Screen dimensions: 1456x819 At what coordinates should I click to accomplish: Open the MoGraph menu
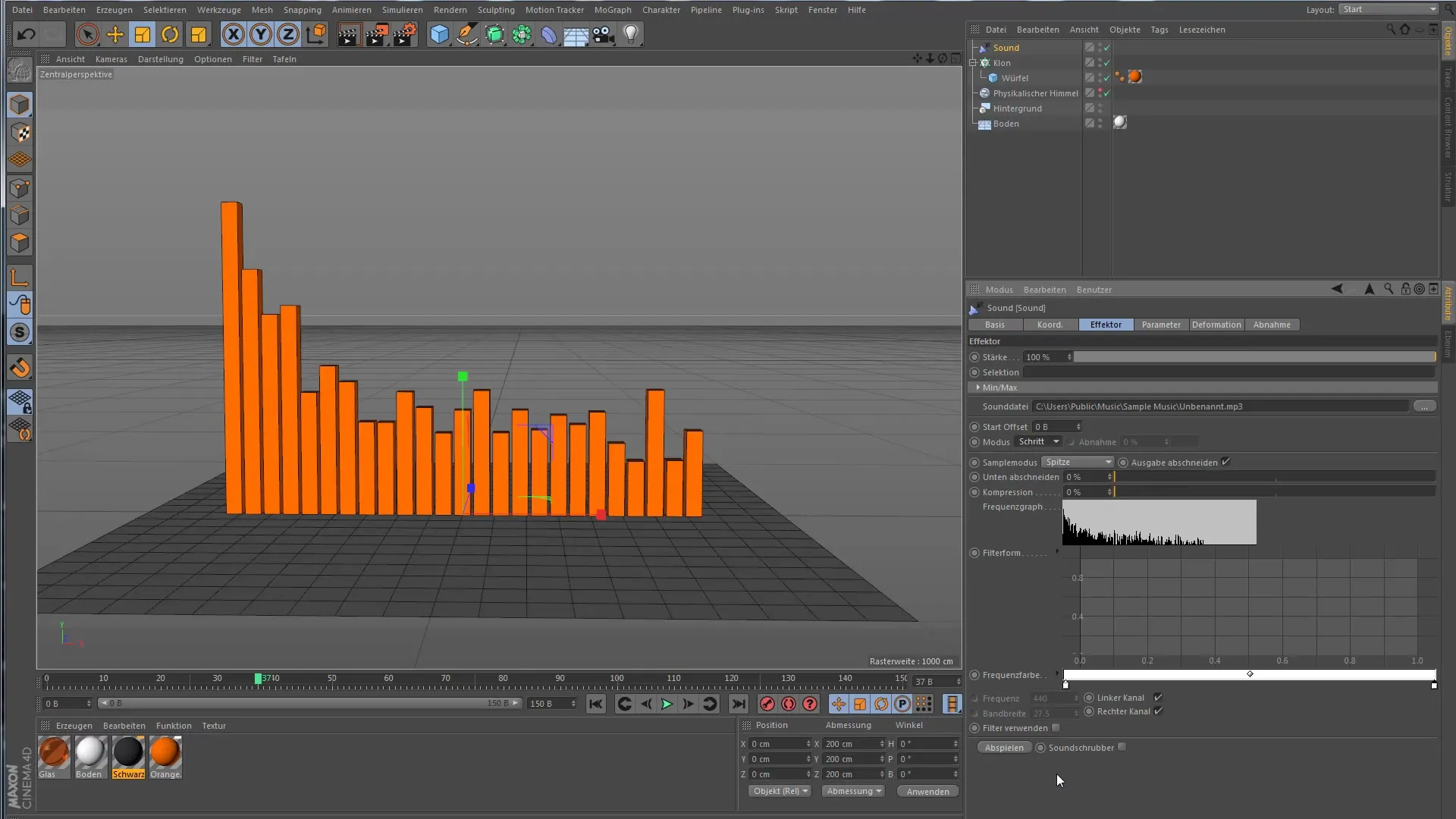[x=613, y=10]
